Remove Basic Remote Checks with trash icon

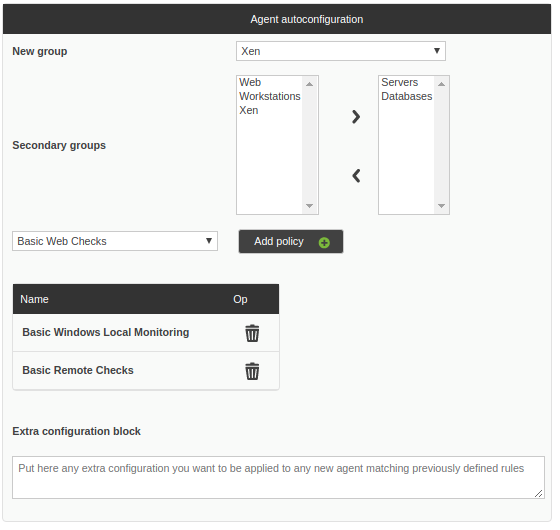(x=252, y=371)
